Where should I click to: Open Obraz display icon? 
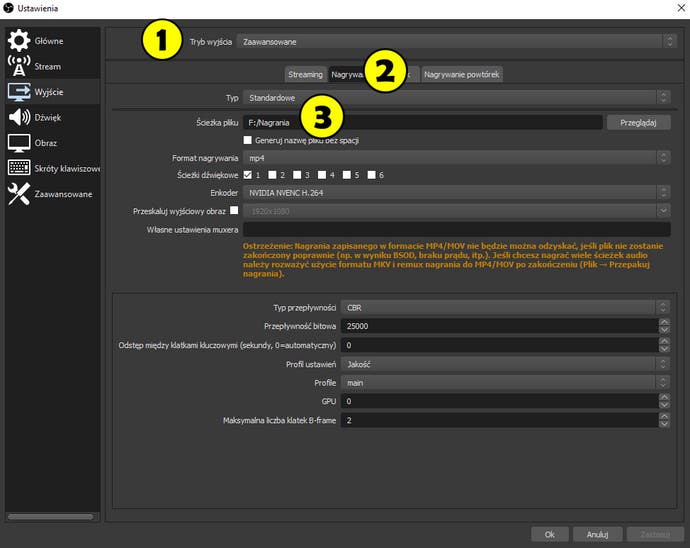click(18, 143)
